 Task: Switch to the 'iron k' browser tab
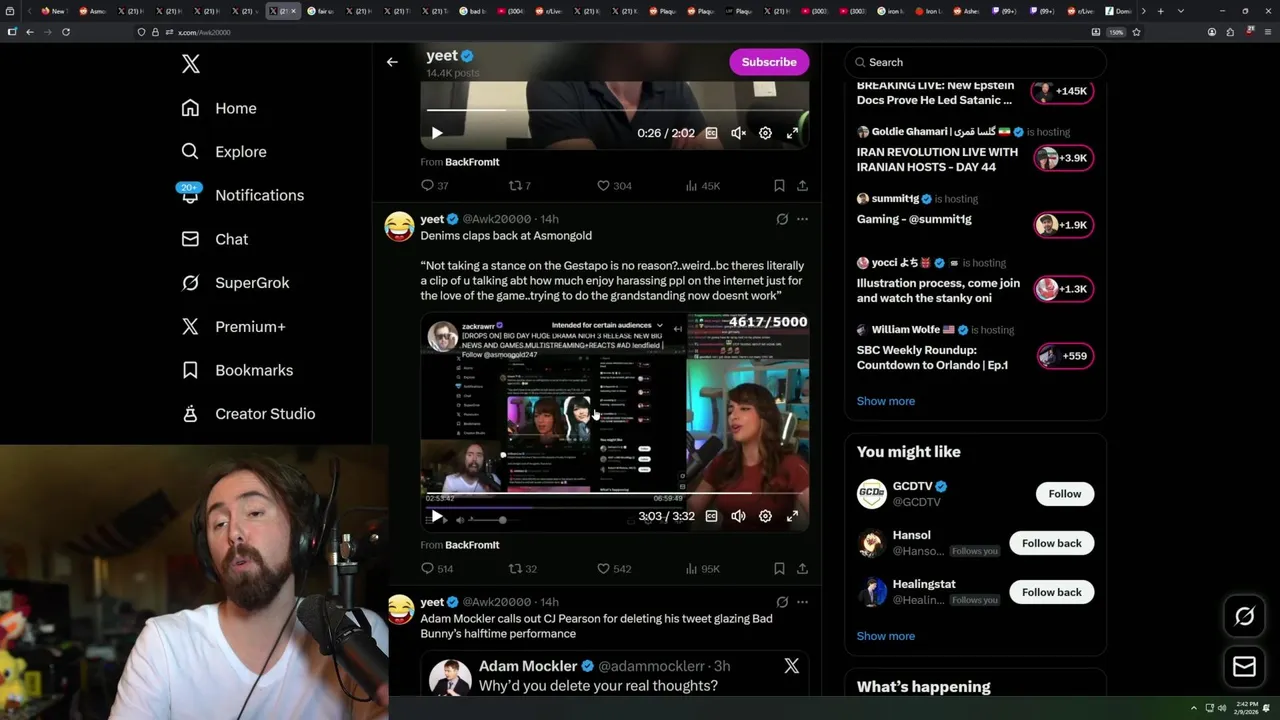click(x=890, y=11)
